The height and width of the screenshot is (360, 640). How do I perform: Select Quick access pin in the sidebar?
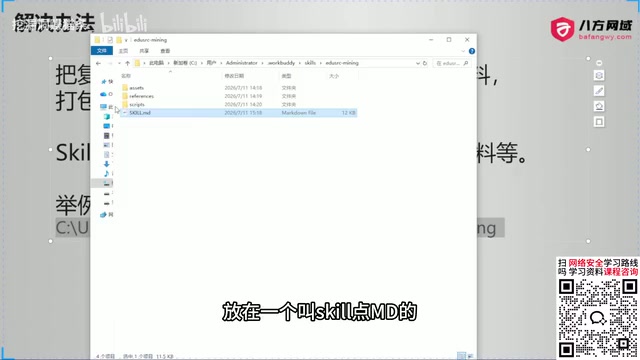(x=104, y=82)
